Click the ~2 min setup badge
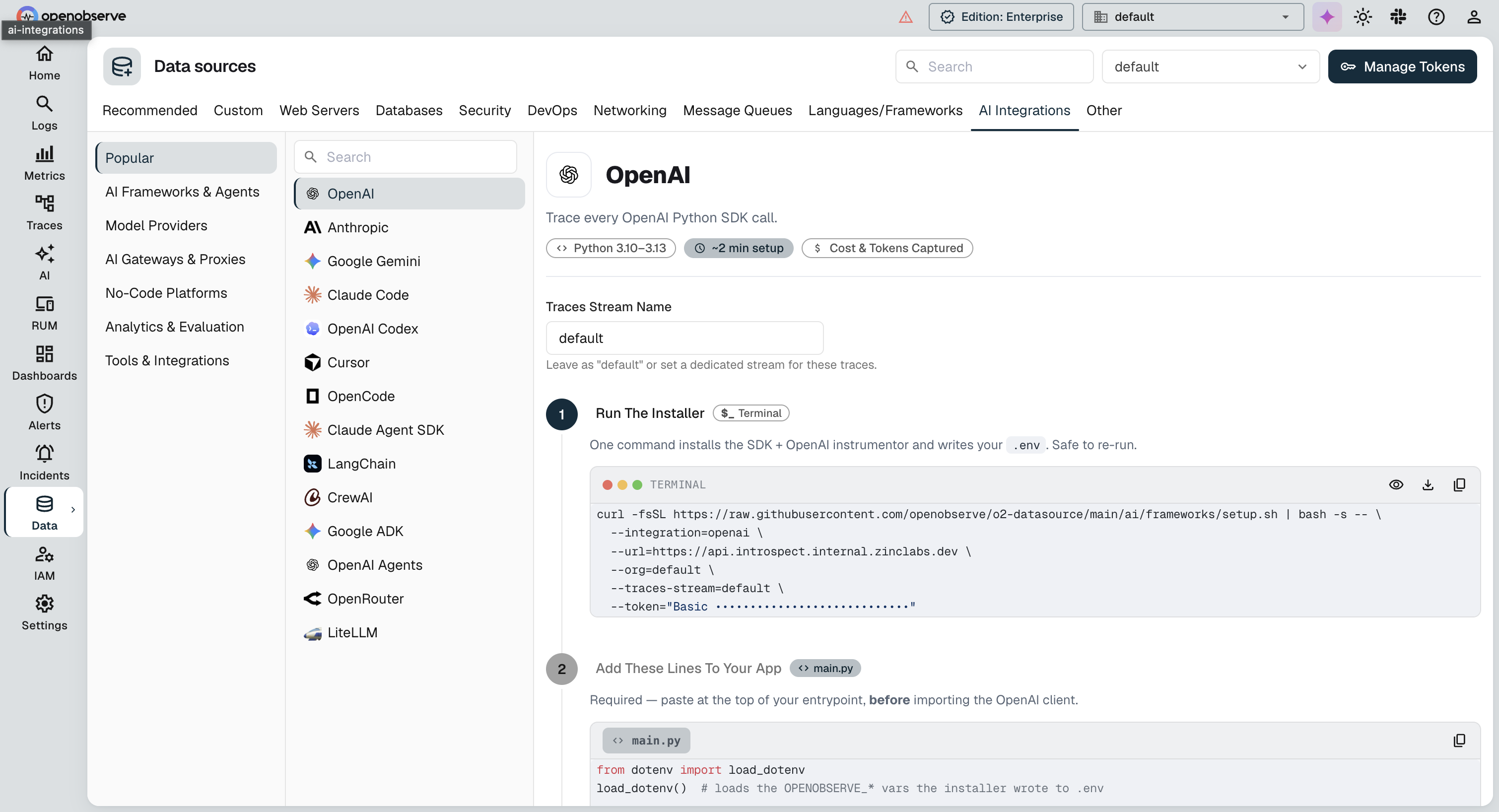This screenshot has width=1499, height=812. click(739, 248)
